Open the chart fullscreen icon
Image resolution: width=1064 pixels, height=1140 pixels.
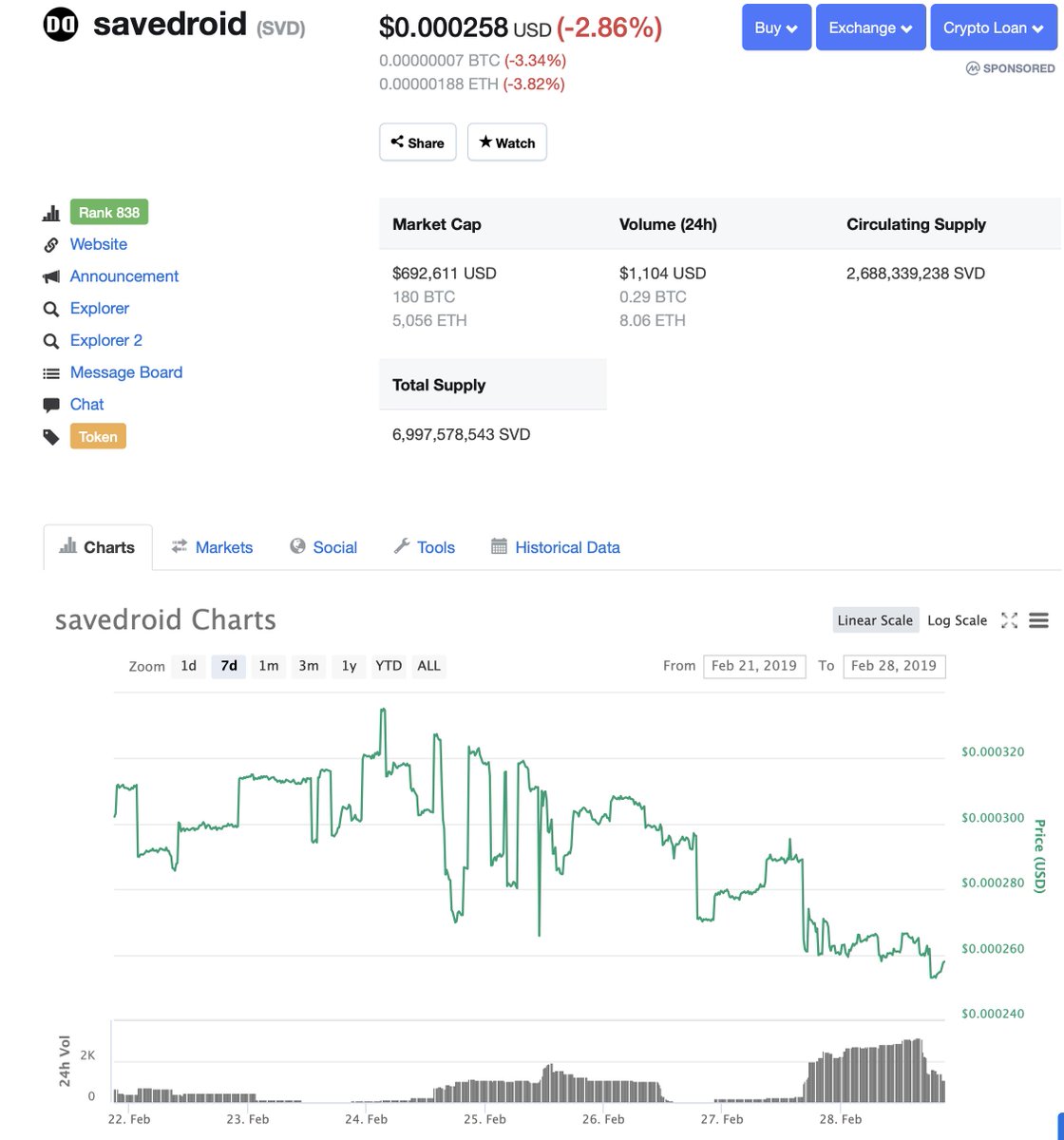point(1009,620)
